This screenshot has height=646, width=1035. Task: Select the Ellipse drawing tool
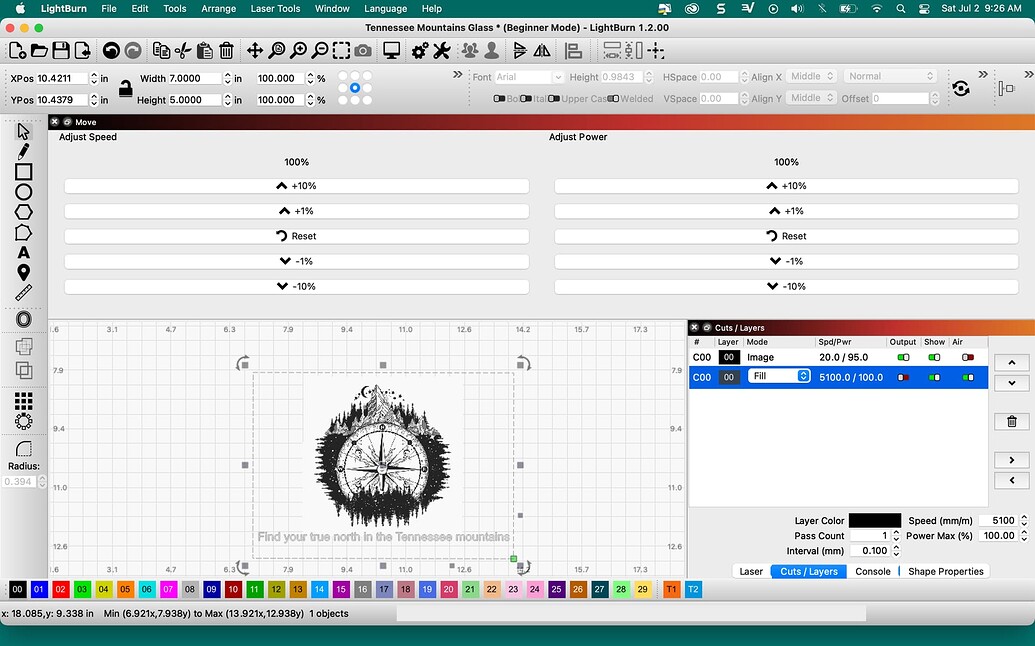[x=22, y=193]
